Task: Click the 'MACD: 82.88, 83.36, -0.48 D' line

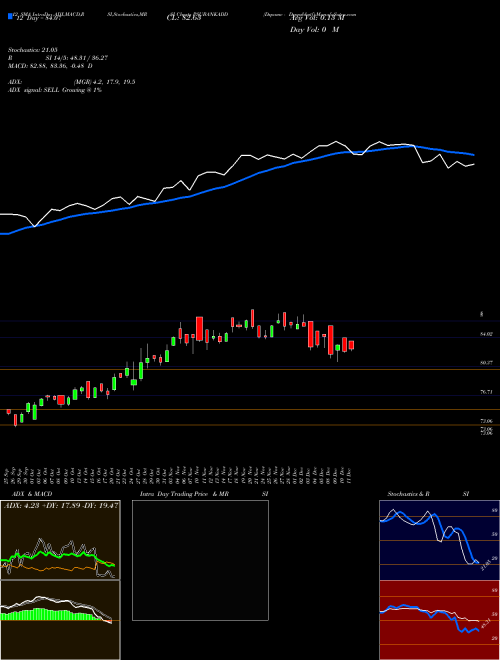Action: 50,66
